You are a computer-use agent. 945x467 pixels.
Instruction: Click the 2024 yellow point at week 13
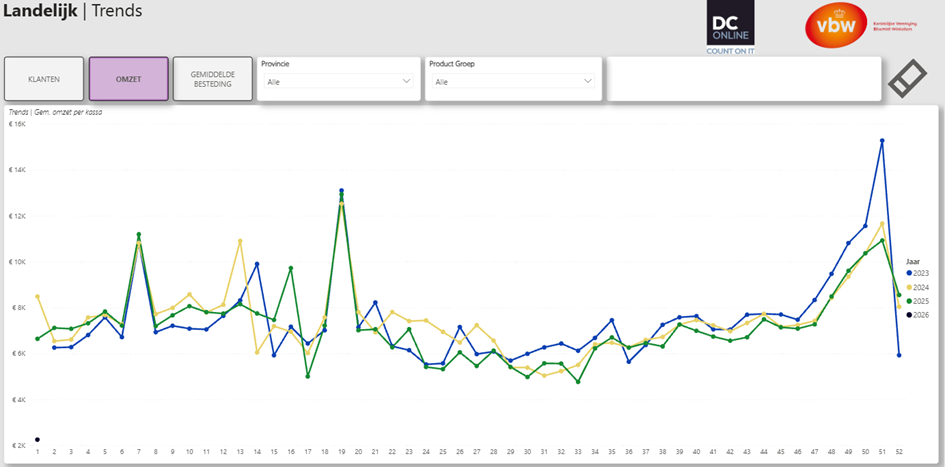pos(240,241)
